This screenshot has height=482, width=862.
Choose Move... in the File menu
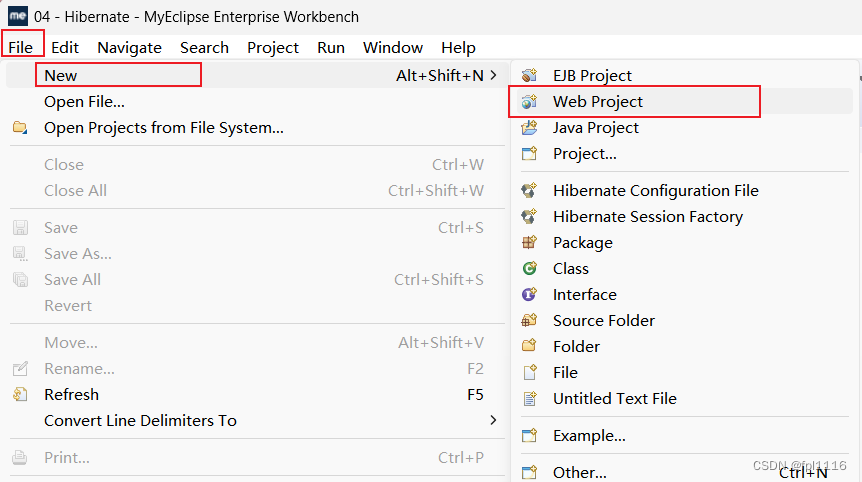click(255, 342)
